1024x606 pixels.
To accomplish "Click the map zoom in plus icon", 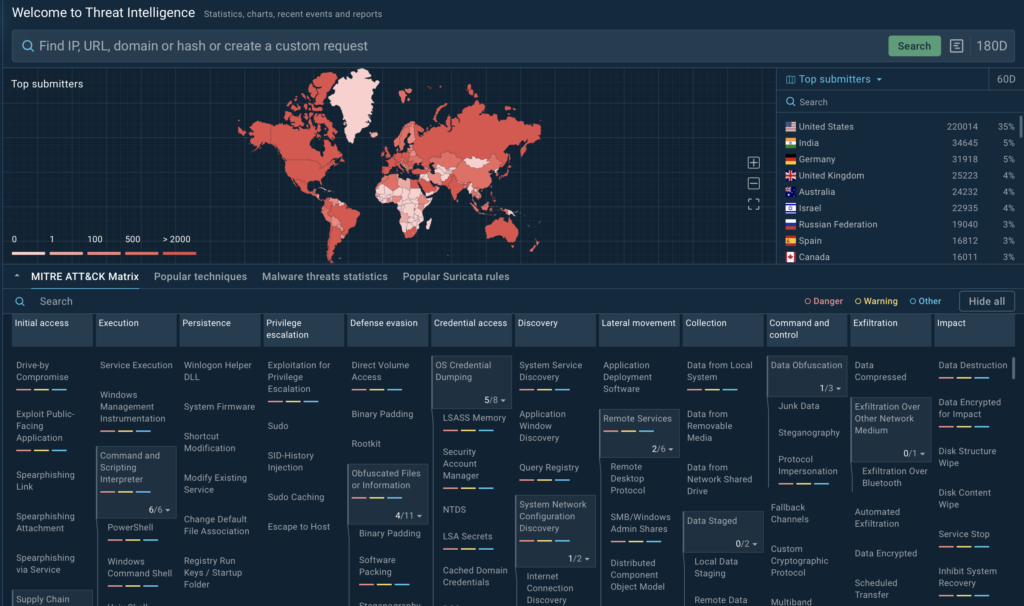I will (x=754, y=163).
